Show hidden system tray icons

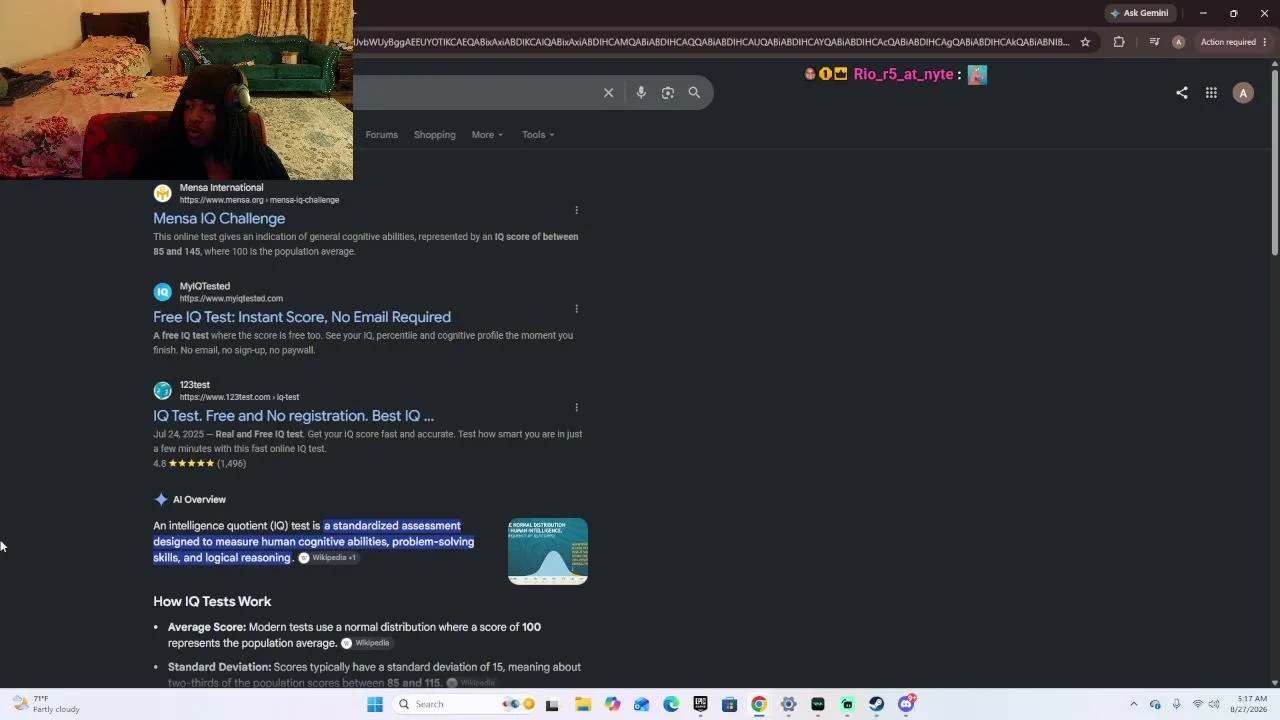click(x=1133, y=704)
